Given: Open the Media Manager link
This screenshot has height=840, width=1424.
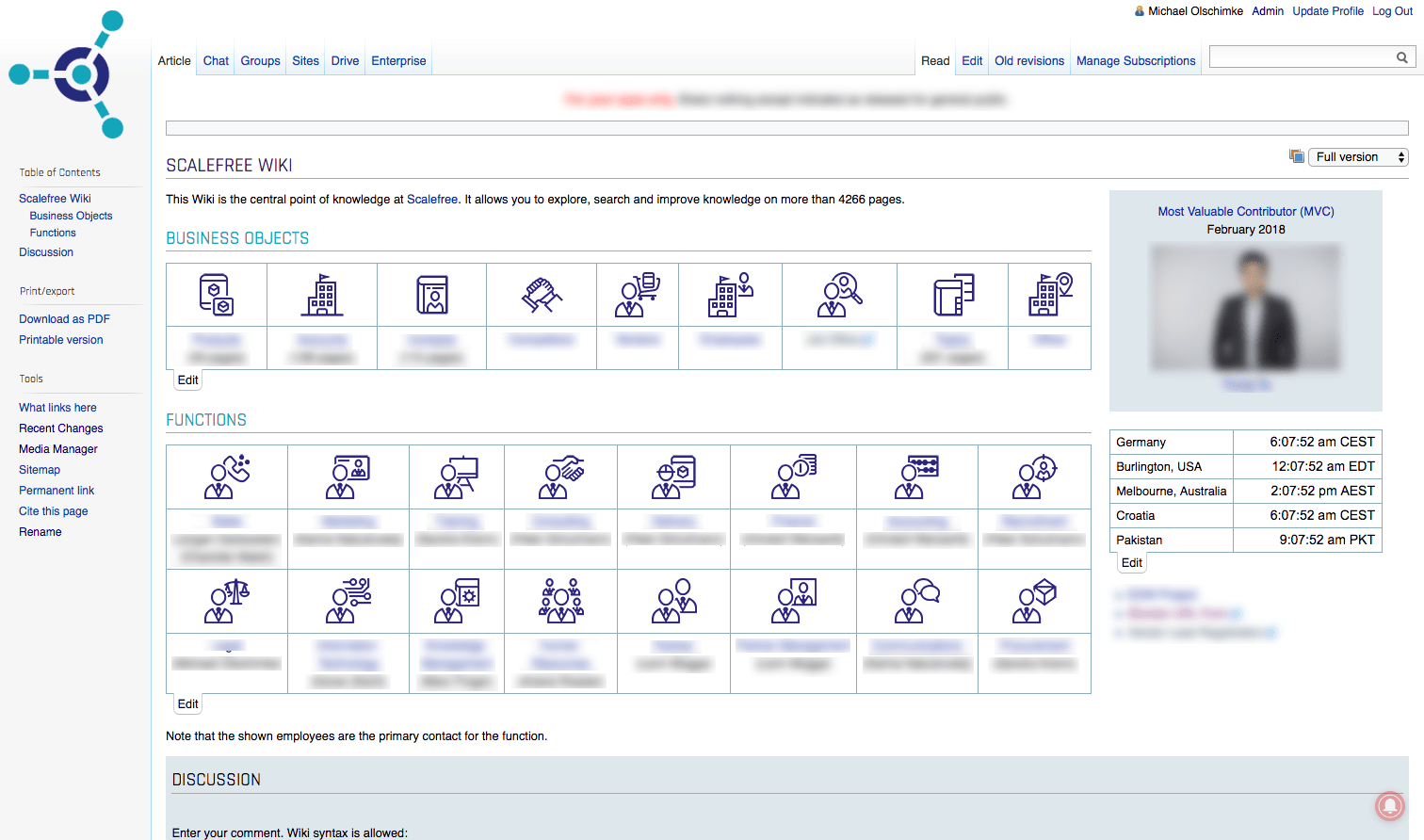Looking at the screenshot, I should click(58, 449).
